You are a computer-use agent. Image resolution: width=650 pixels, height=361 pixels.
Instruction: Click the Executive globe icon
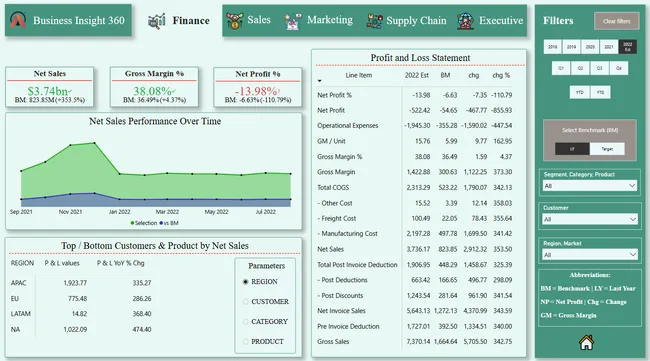(x=466, y=21)
